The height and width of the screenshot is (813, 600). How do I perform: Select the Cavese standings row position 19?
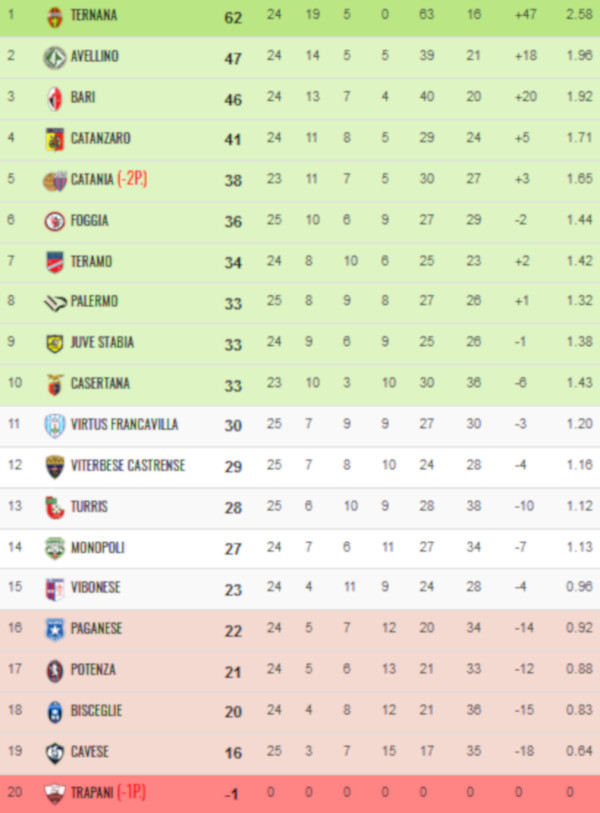tap(12, 751)
